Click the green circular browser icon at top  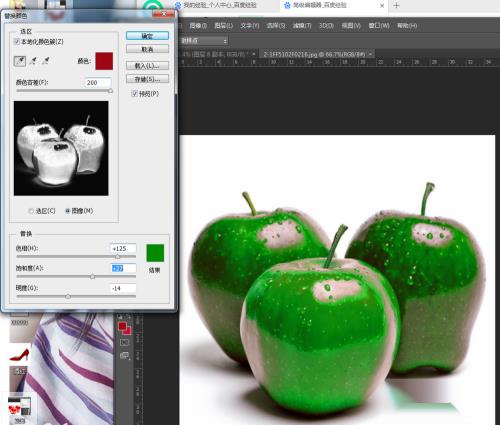coord(153,6)
